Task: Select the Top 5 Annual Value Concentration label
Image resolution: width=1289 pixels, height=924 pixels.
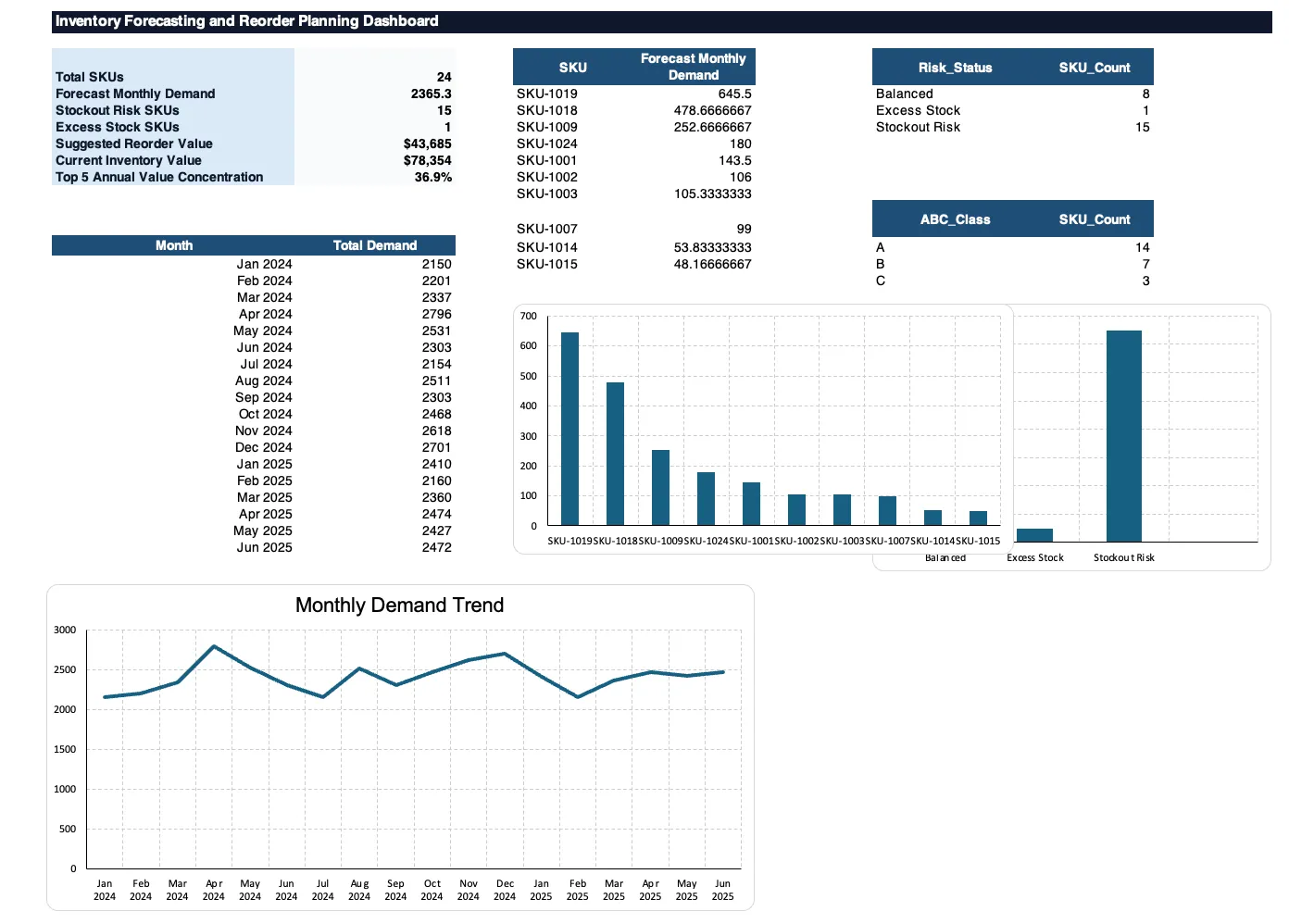Action: coord(159,177)
